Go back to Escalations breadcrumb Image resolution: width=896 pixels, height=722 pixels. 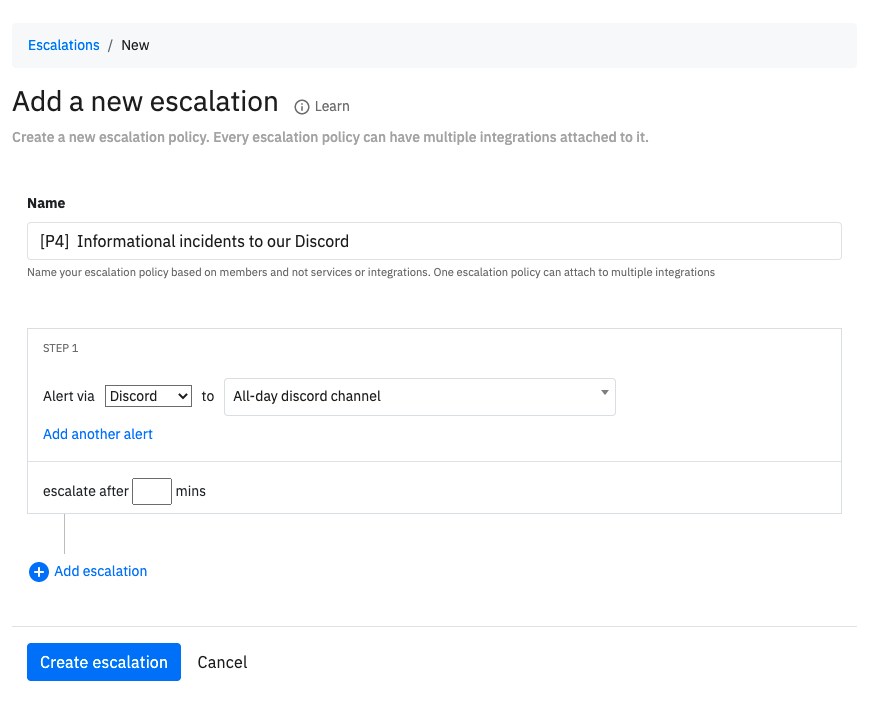63,45
